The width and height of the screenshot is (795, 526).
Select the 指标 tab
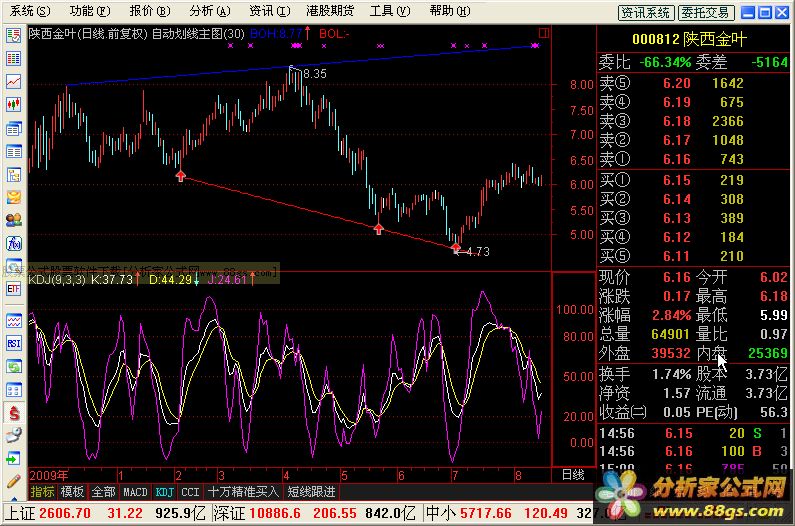point(43,492)
